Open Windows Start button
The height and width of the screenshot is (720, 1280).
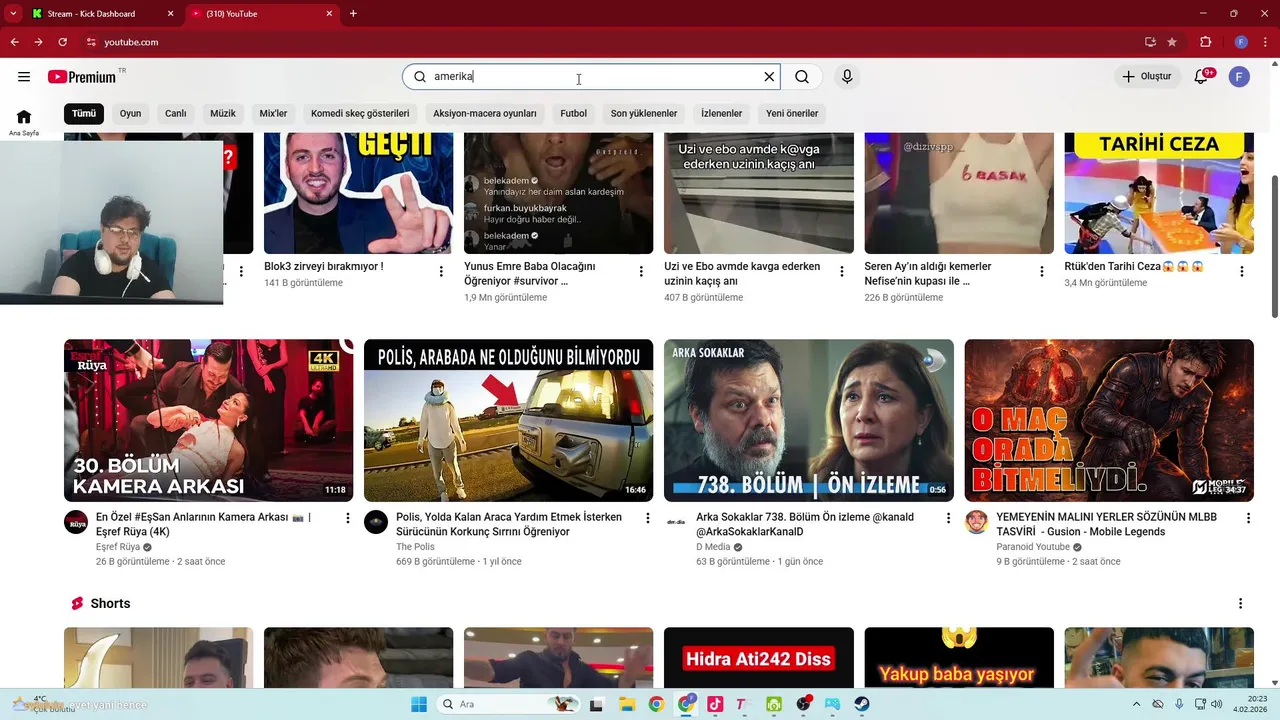pyautogui.click(x=418, y=704)
